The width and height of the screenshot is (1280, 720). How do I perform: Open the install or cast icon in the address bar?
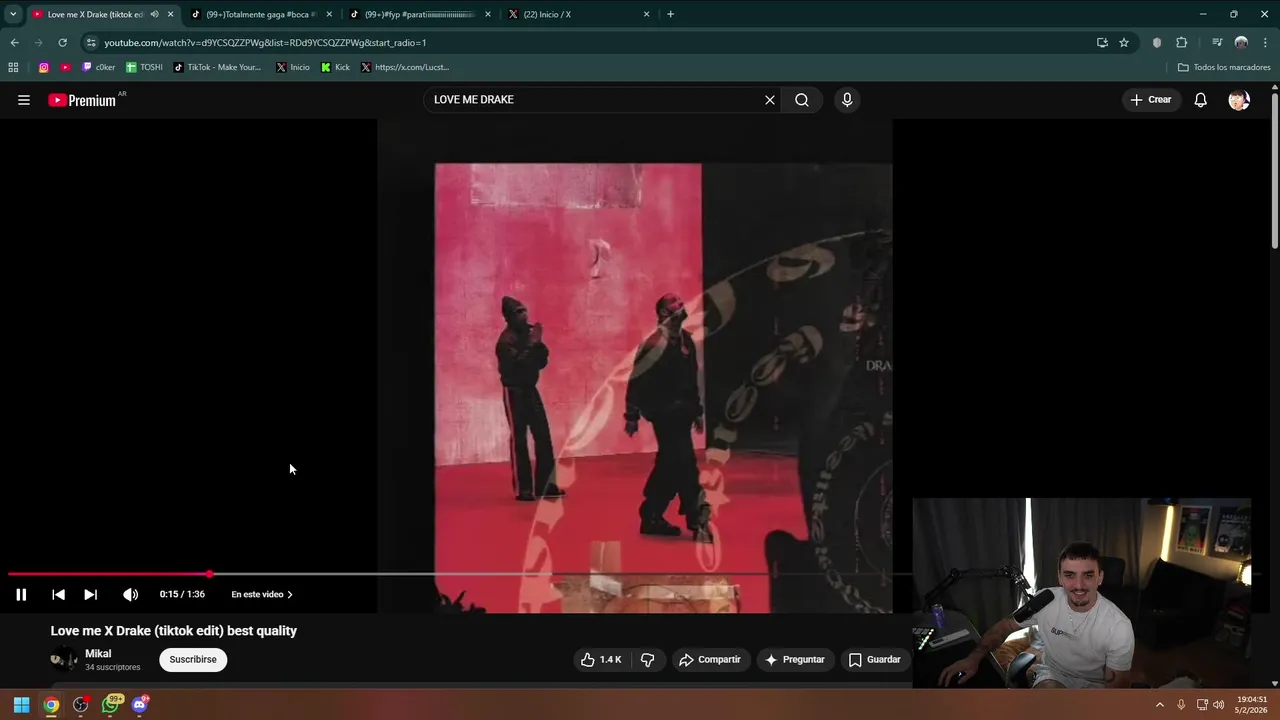click(1102, 42)
